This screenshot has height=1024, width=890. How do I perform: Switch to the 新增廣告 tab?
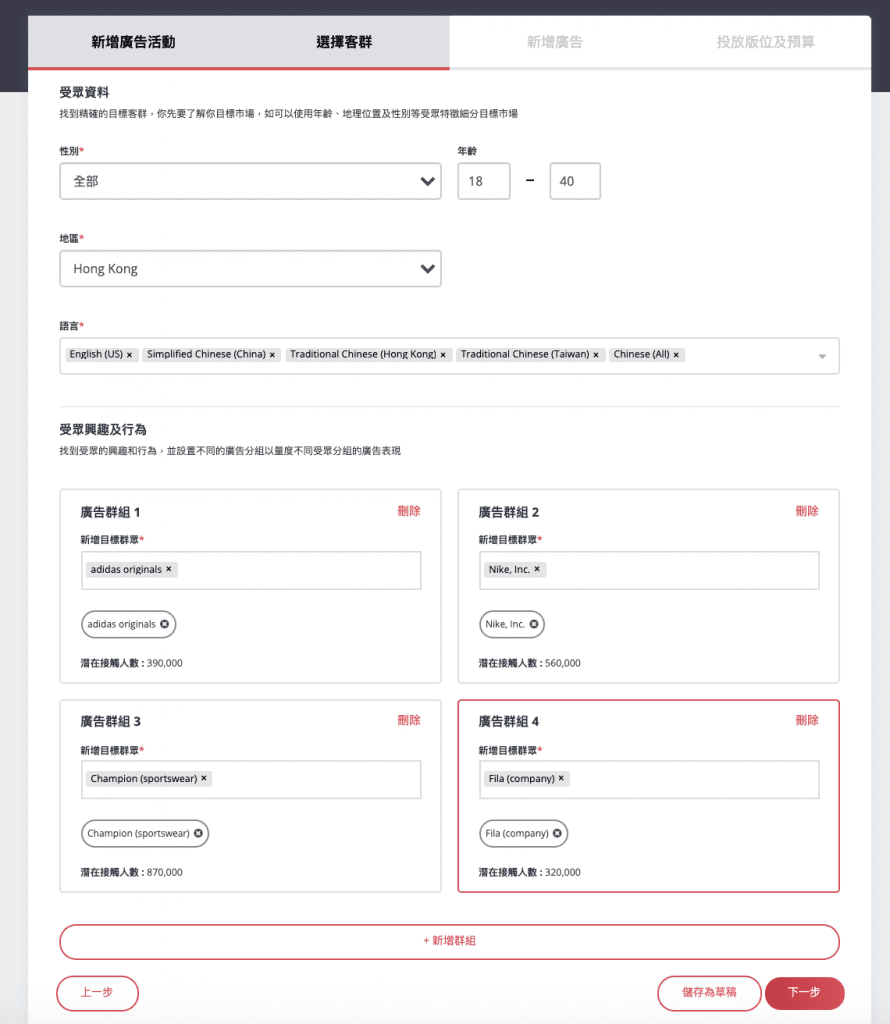(554, 42)
